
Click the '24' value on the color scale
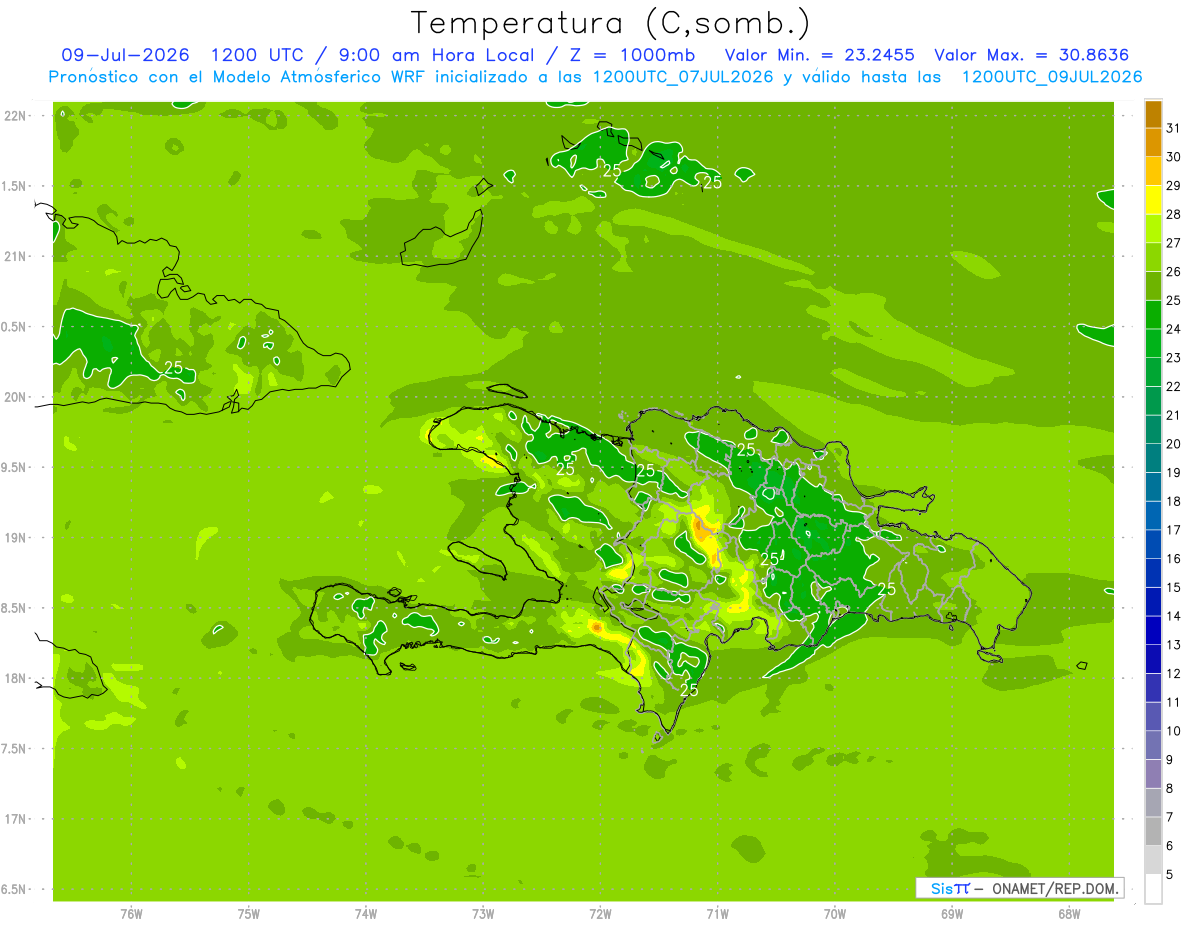pos(1173,329)
